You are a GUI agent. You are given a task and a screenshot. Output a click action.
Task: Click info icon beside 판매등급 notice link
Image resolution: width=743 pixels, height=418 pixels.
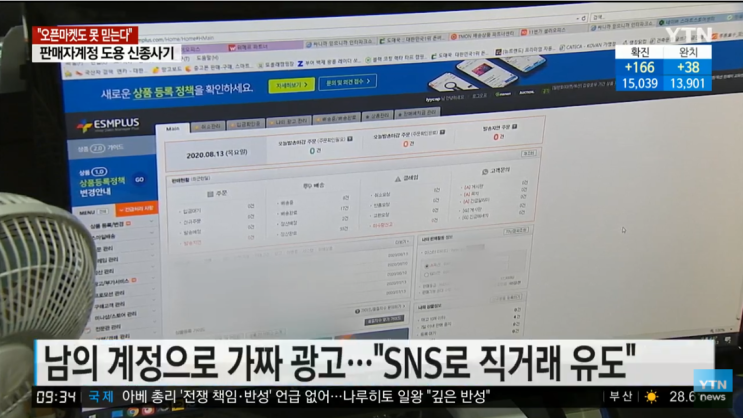357,311
